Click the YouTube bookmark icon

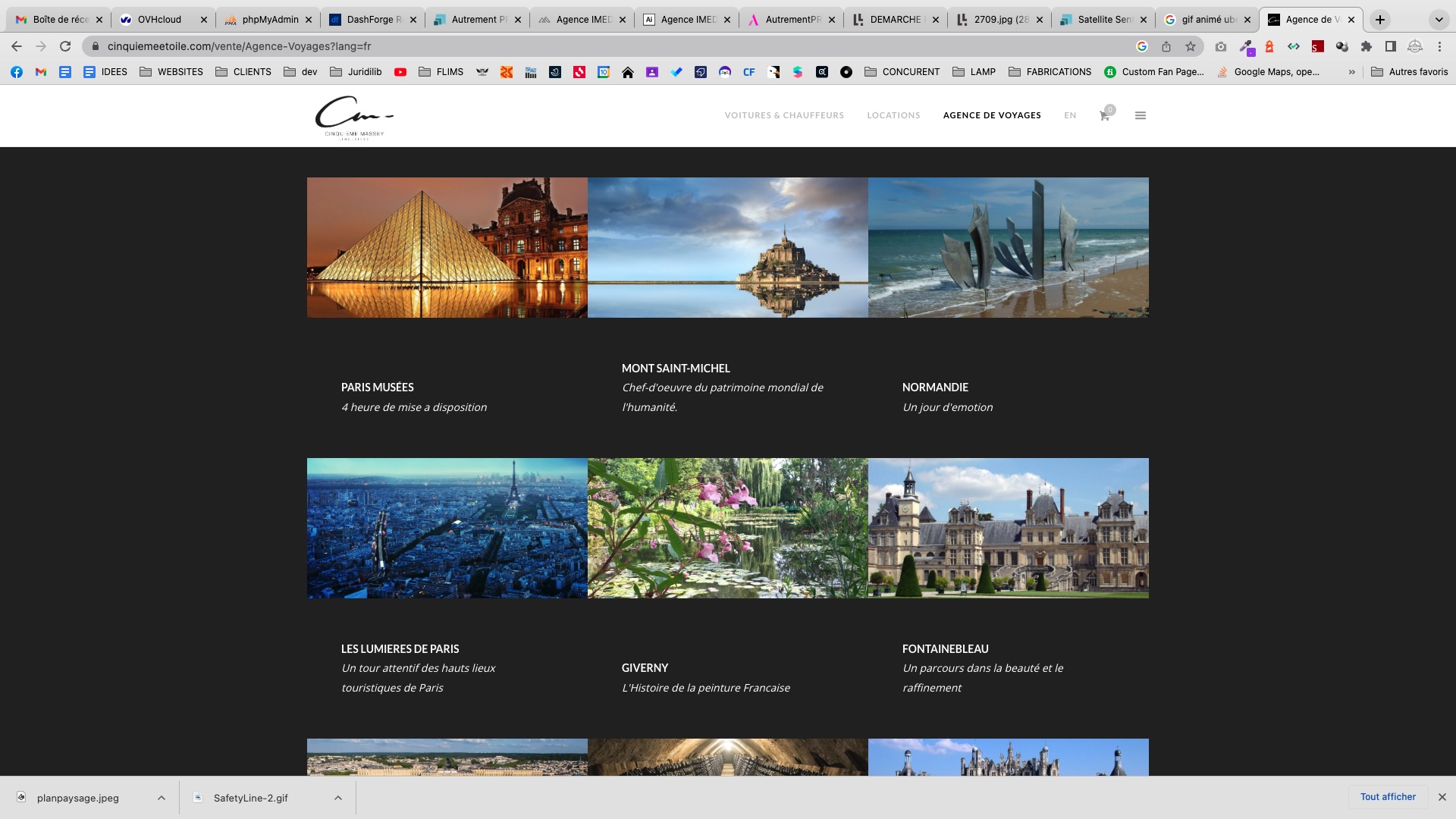[400, 72]
